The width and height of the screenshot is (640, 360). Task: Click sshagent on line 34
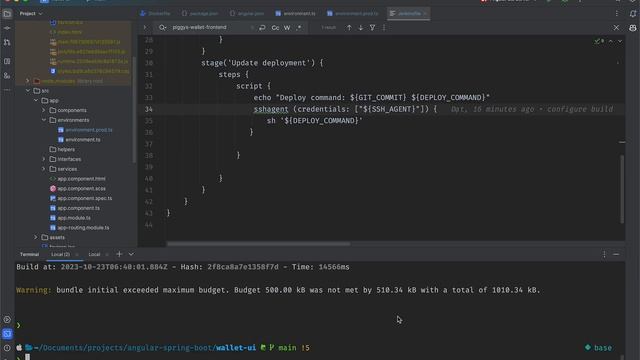[271, 109]
